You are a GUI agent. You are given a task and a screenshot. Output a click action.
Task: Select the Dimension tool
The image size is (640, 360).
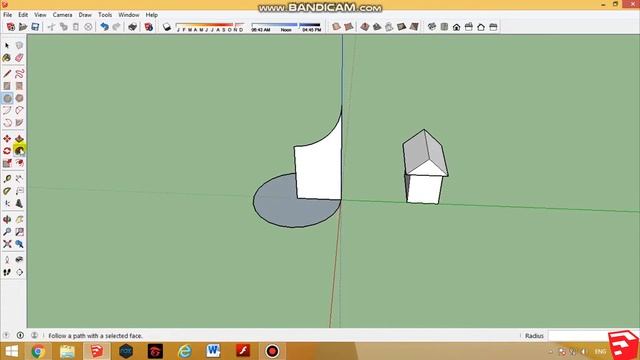[19, 179]
